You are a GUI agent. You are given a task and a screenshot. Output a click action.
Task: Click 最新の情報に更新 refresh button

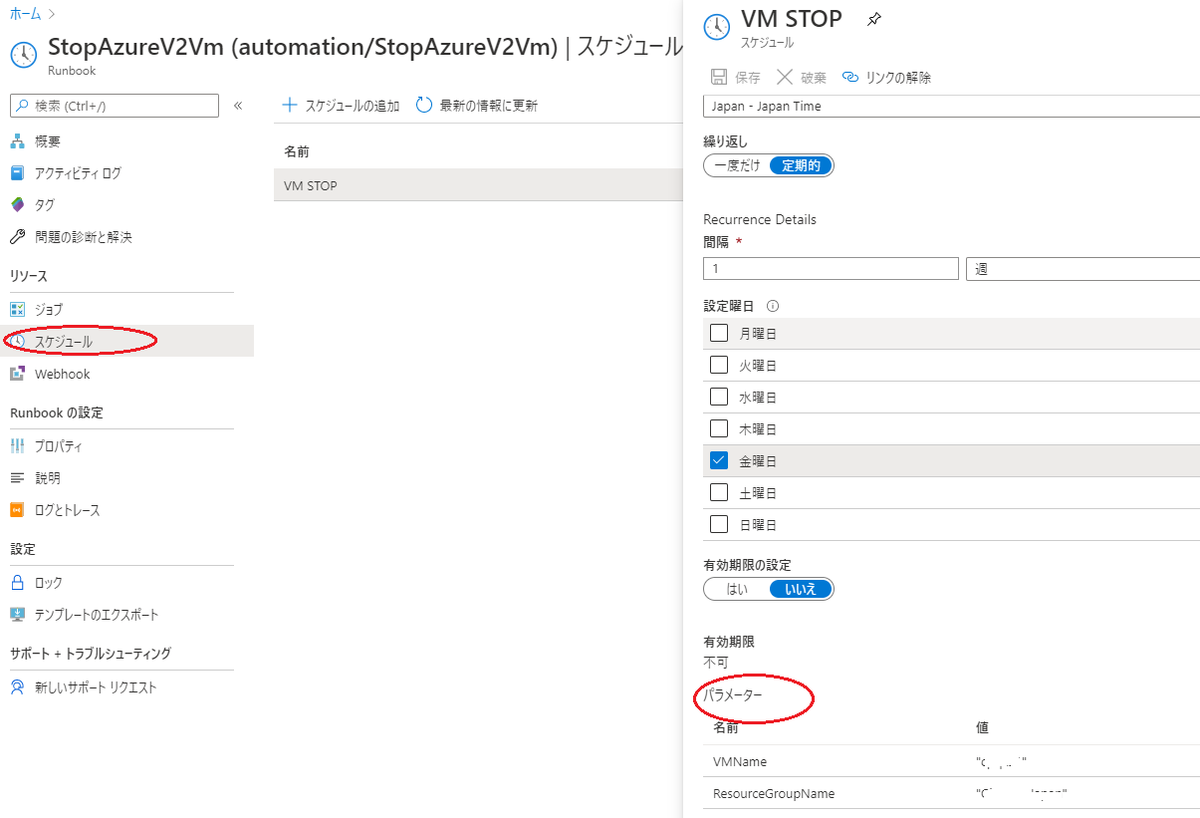pos(477,105)
